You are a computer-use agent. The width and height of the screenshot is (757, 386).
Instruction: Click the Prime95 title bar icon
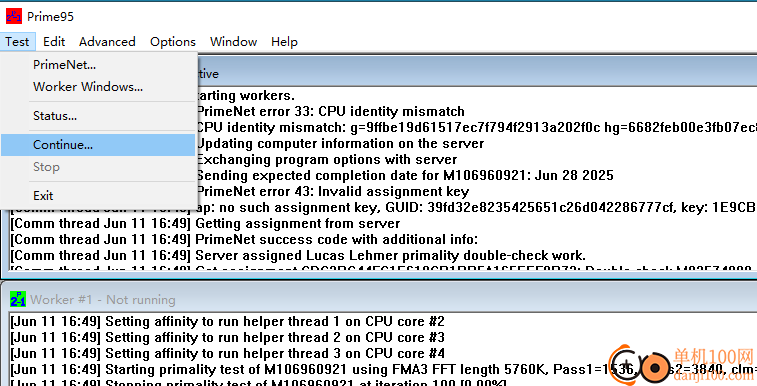(x=14, y=16)
